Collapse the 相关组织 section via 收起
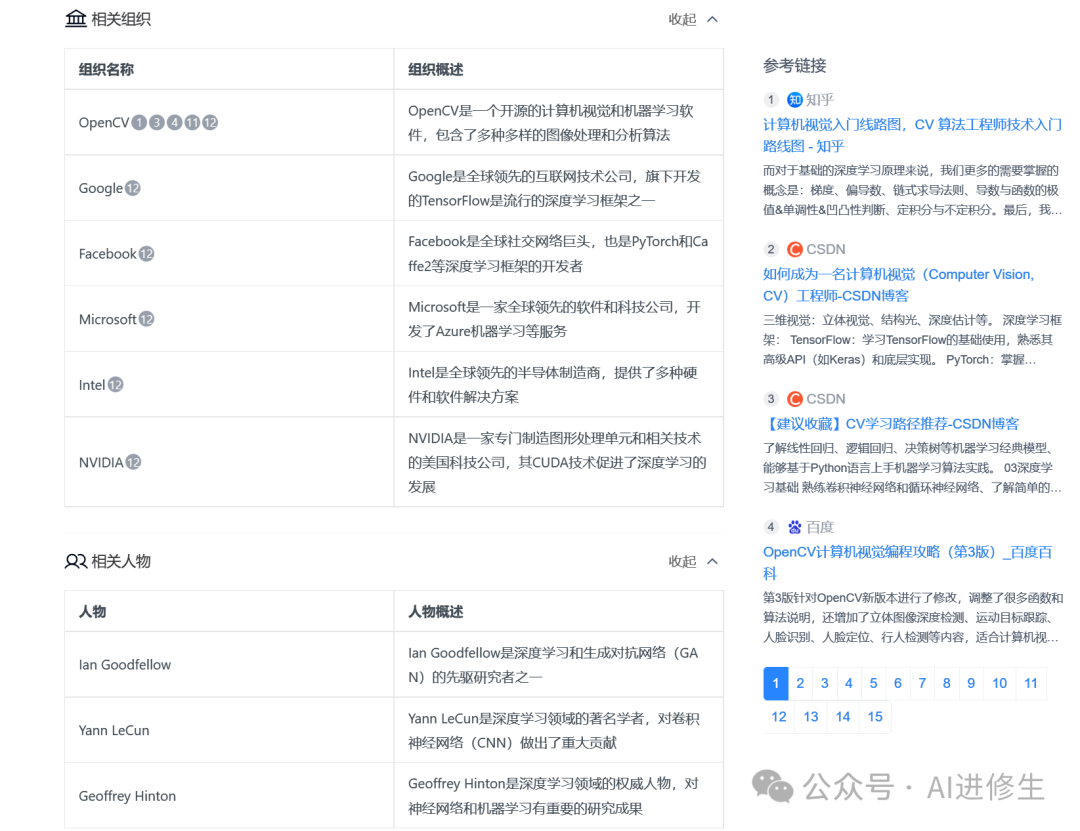Screen dimensions: 1080x831 [693, 19]
